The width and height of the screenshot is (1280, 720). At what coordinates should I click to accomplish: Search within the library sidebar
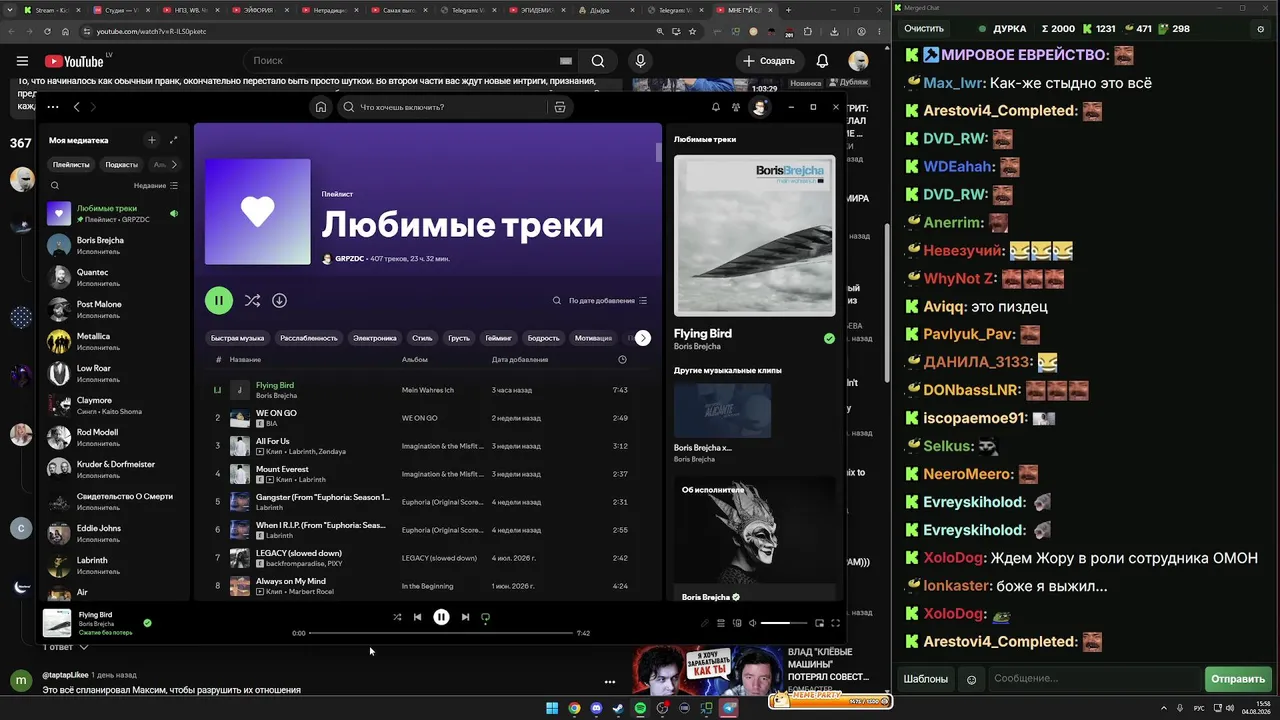55,185
